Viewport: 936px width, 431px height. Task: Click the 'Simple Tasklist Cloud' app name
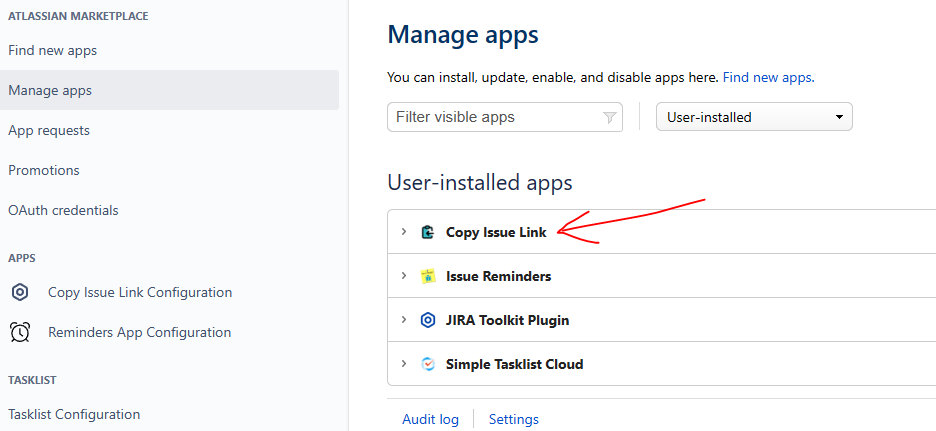[x=515, y=364]
